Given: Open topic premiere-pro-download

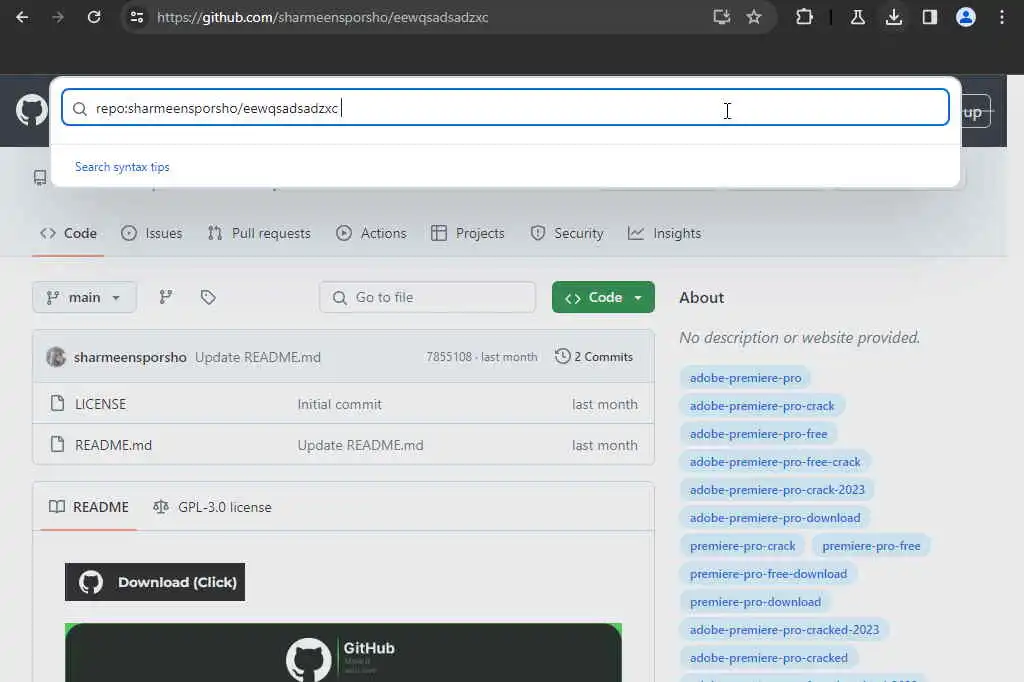Looking at the screenshot, I should (755, 602).
